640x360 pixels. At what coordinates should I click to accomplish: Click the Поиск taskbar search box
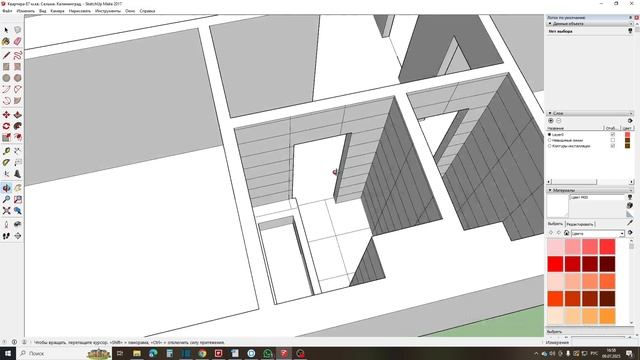(64, 353)
